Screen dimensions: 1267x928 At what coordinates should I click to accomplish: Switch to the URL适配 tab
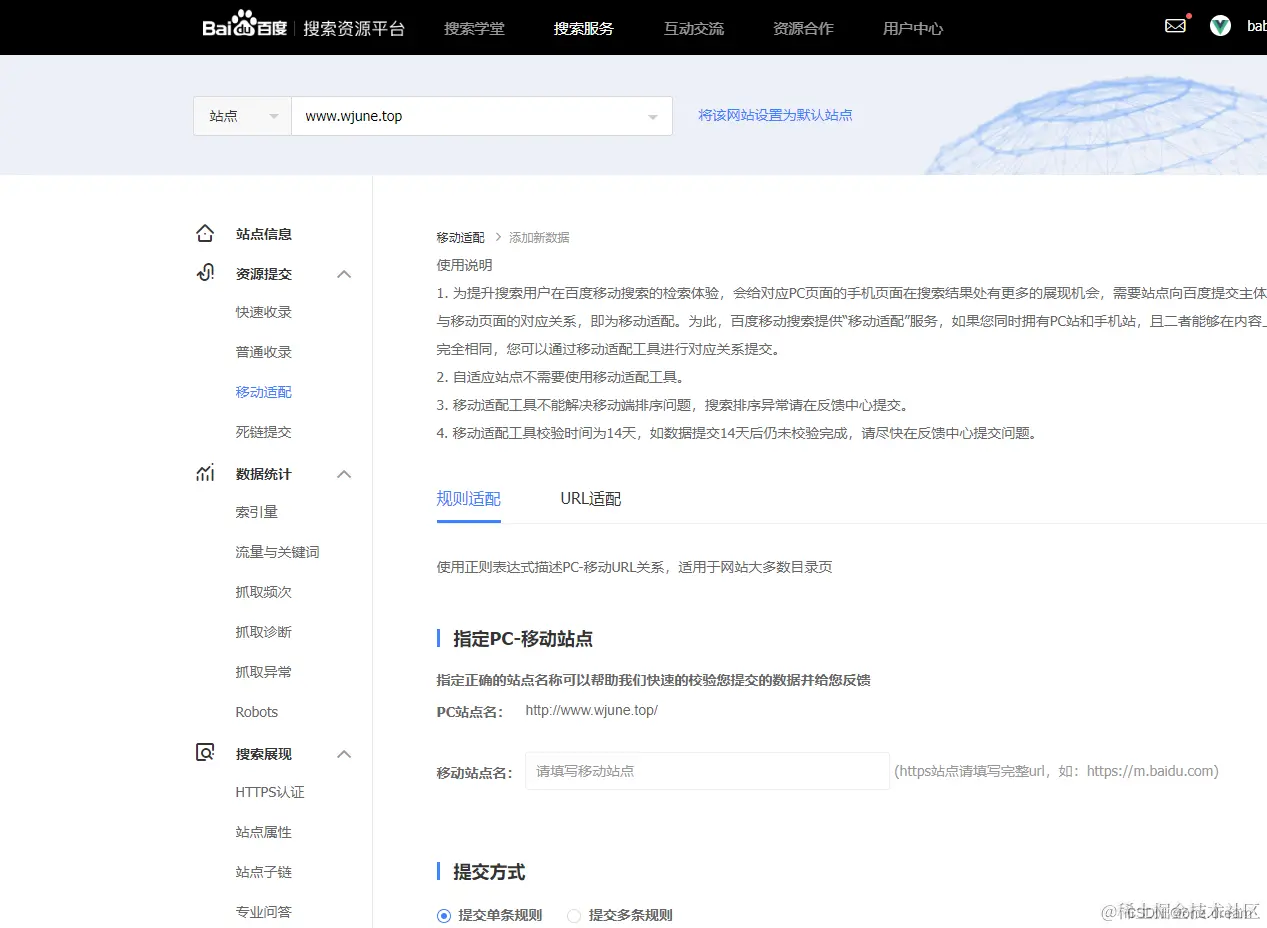(x=589, y=498)
